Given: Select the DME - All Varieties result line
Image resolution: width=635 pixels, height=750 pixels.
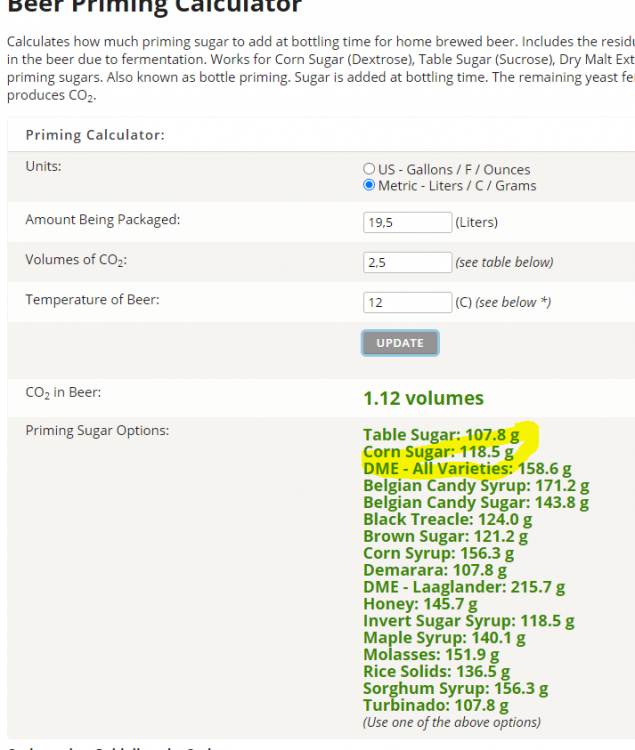Looking at the screenshot, I should 467,468.
